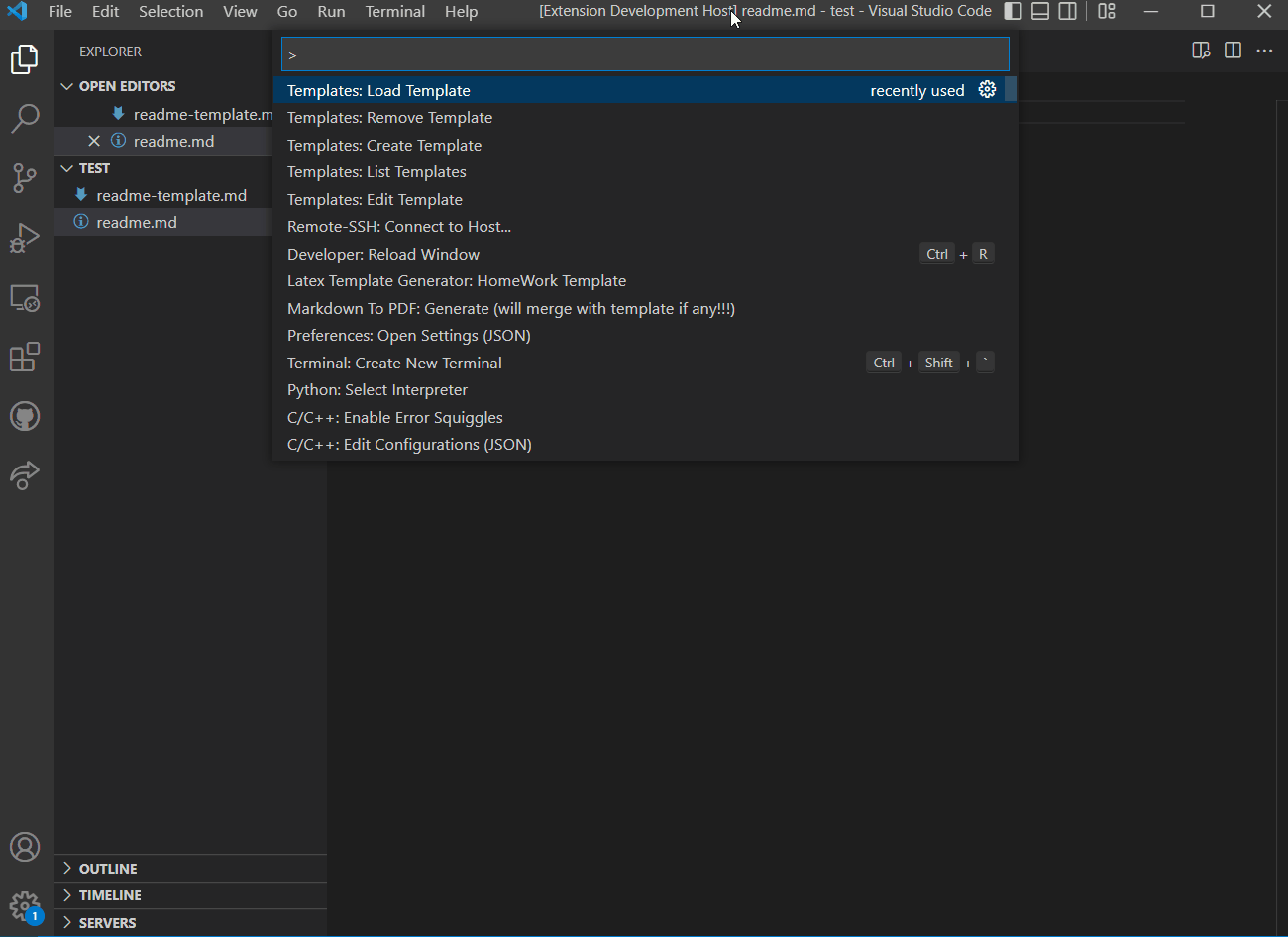Select readme.md in the TEST folder
The image size is (1288, 937).
[163, 222]
